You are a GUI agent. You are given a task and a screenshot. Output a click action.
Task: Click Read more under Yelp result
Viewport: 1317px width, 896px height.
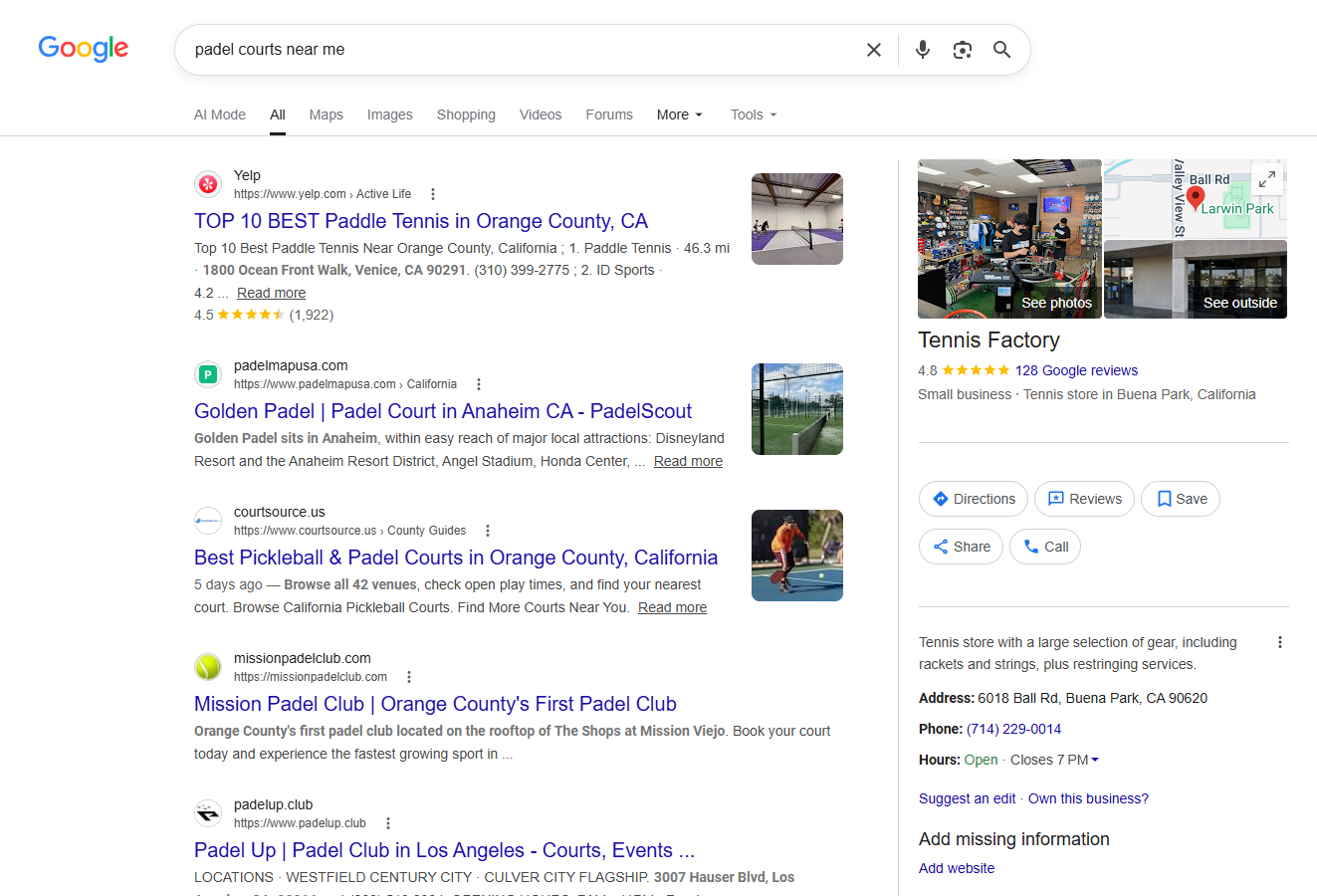click(x=271, y=293)
